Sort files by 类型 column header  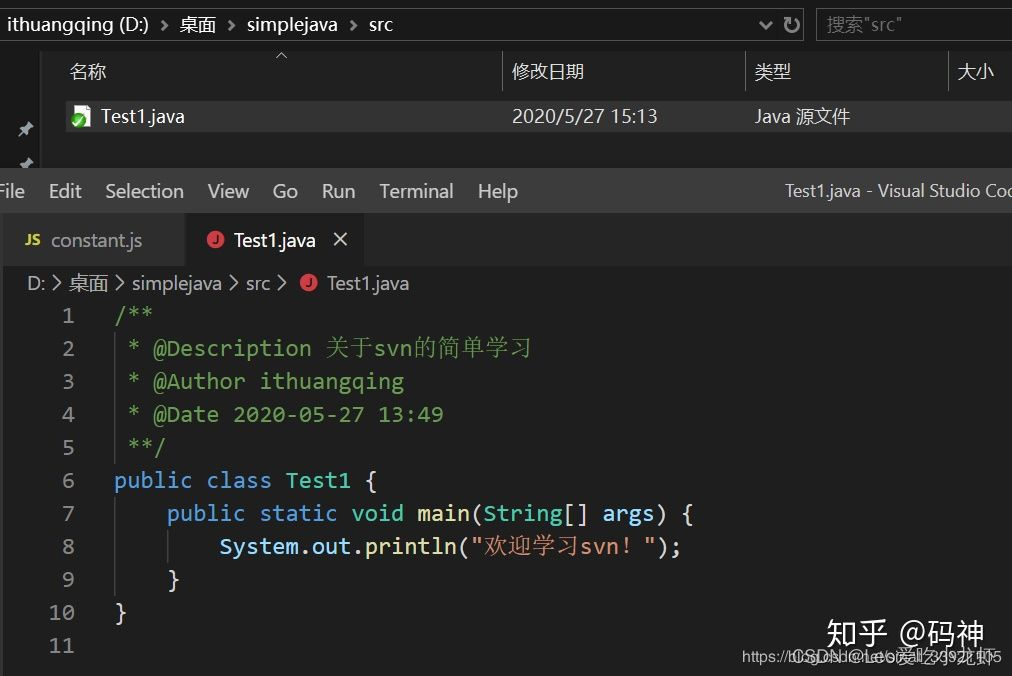pyautogui.click(x=773, y=71)
